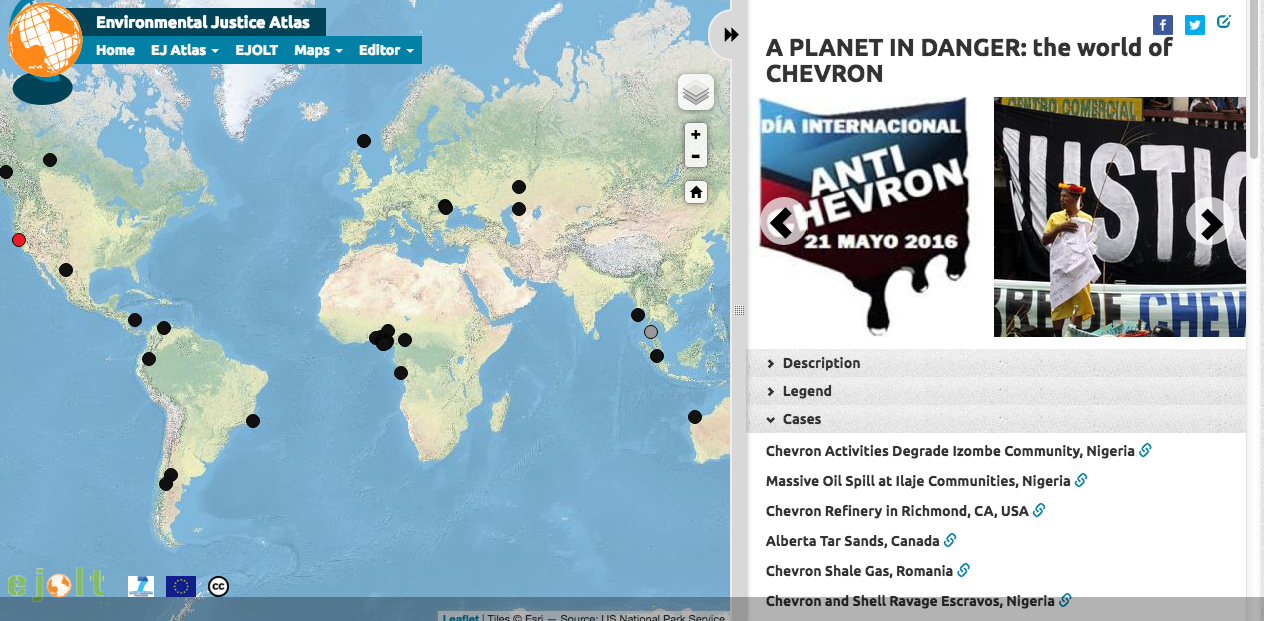Click the Creative Commons license icon
Screen dimensions: 1264x621
(219, 586)
